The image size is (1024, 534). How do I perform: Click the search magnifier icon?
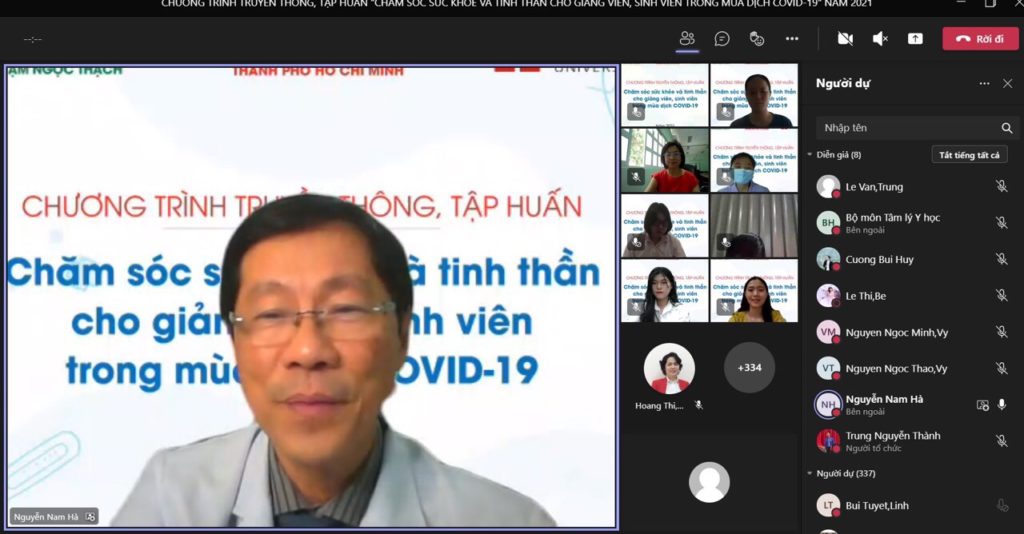[1007, 128]
